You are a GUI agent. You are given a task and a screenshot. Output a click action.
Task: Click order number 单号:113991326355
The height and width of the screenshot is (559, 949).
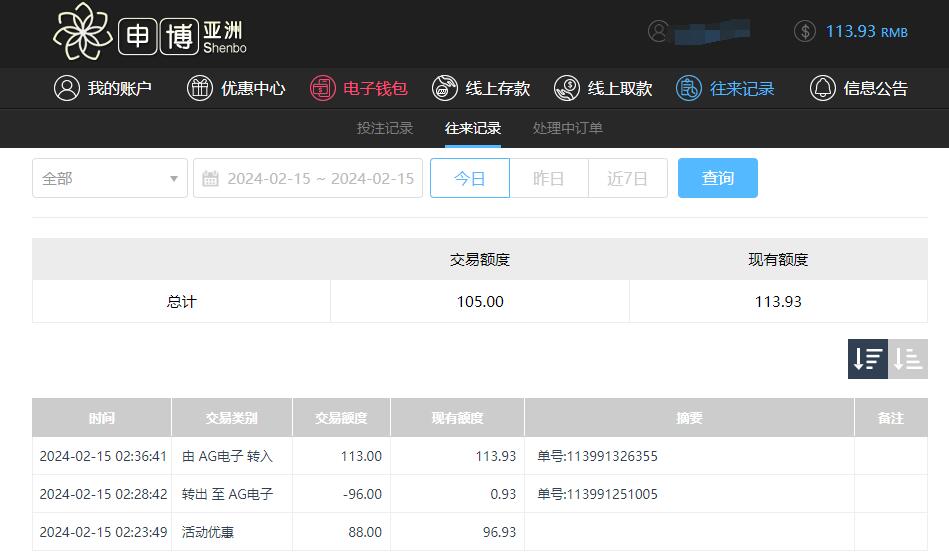tap(597, 456)
